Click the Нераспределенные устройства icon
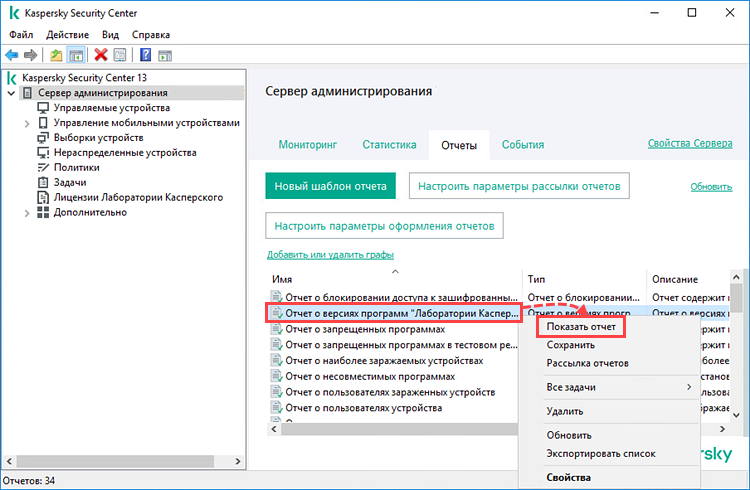This screenshot has height=490, width=750. (x=43, y=153)
